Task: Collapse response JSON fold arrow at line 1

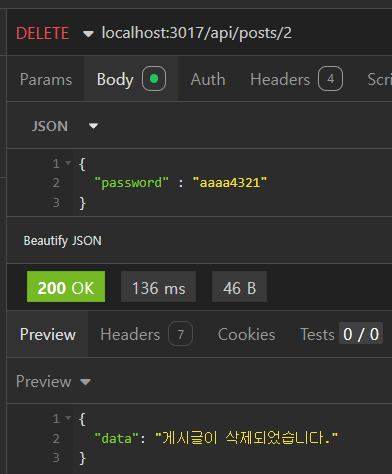Action: coord(68,418)
